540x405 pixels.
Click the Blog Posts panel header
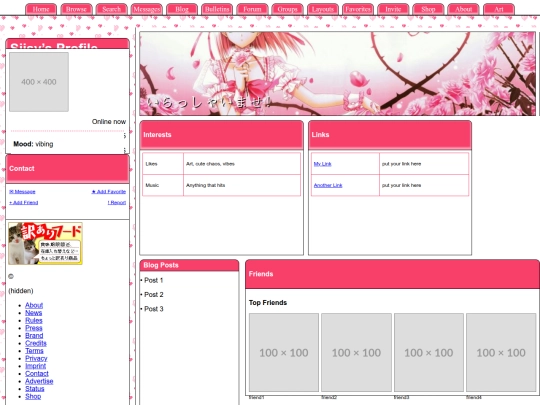coord(189,265)
